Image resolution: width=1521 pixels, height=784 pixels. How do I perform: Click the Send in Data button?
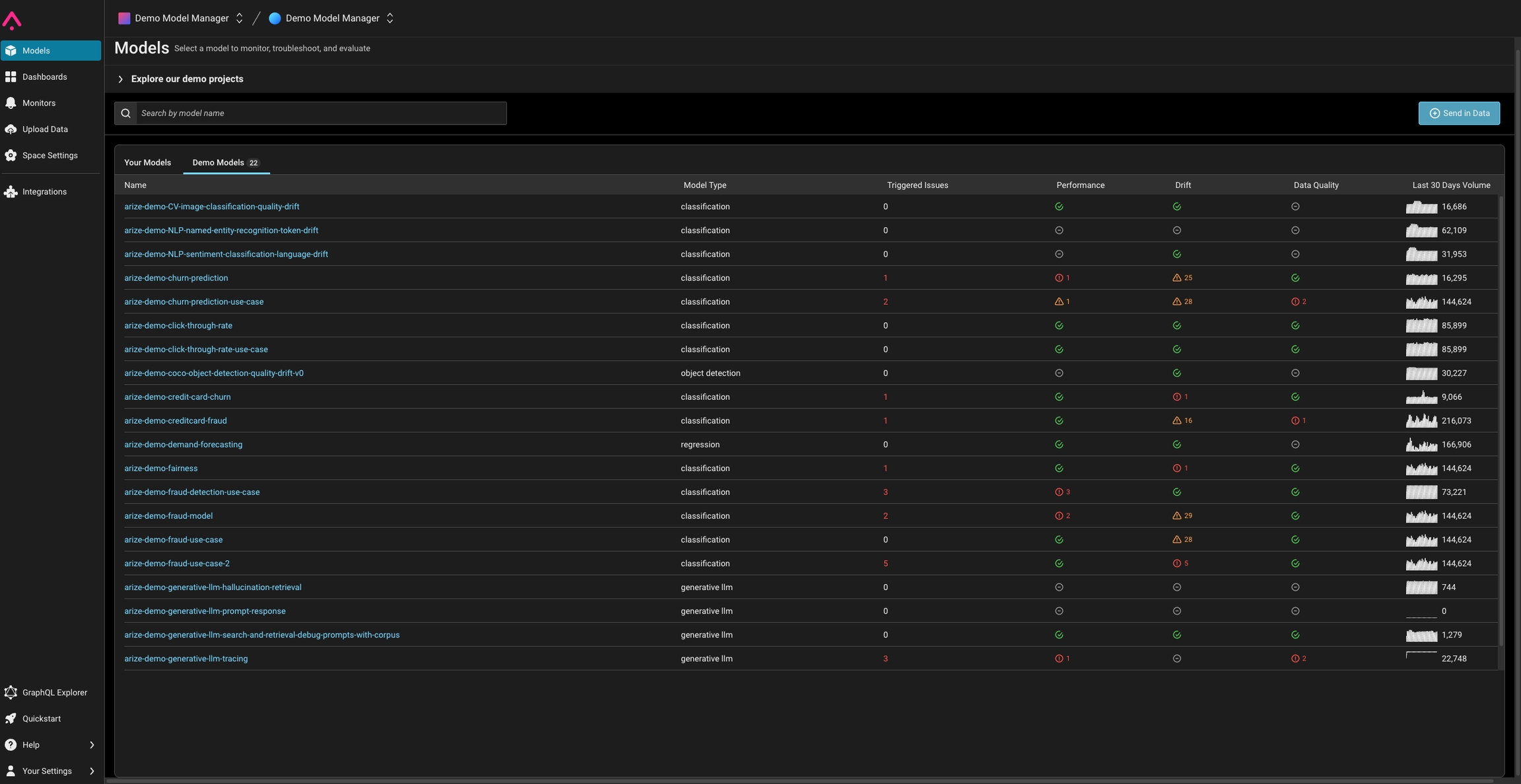coord(1458,114)
